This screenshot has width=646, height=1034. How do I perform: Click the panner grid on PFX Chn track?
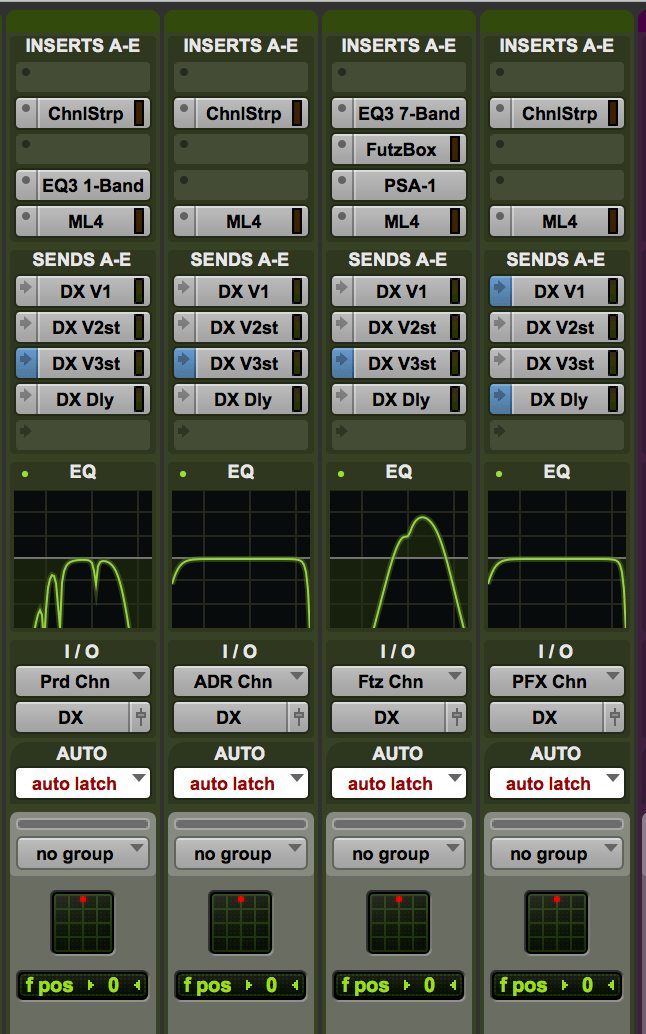coord(557,922)
